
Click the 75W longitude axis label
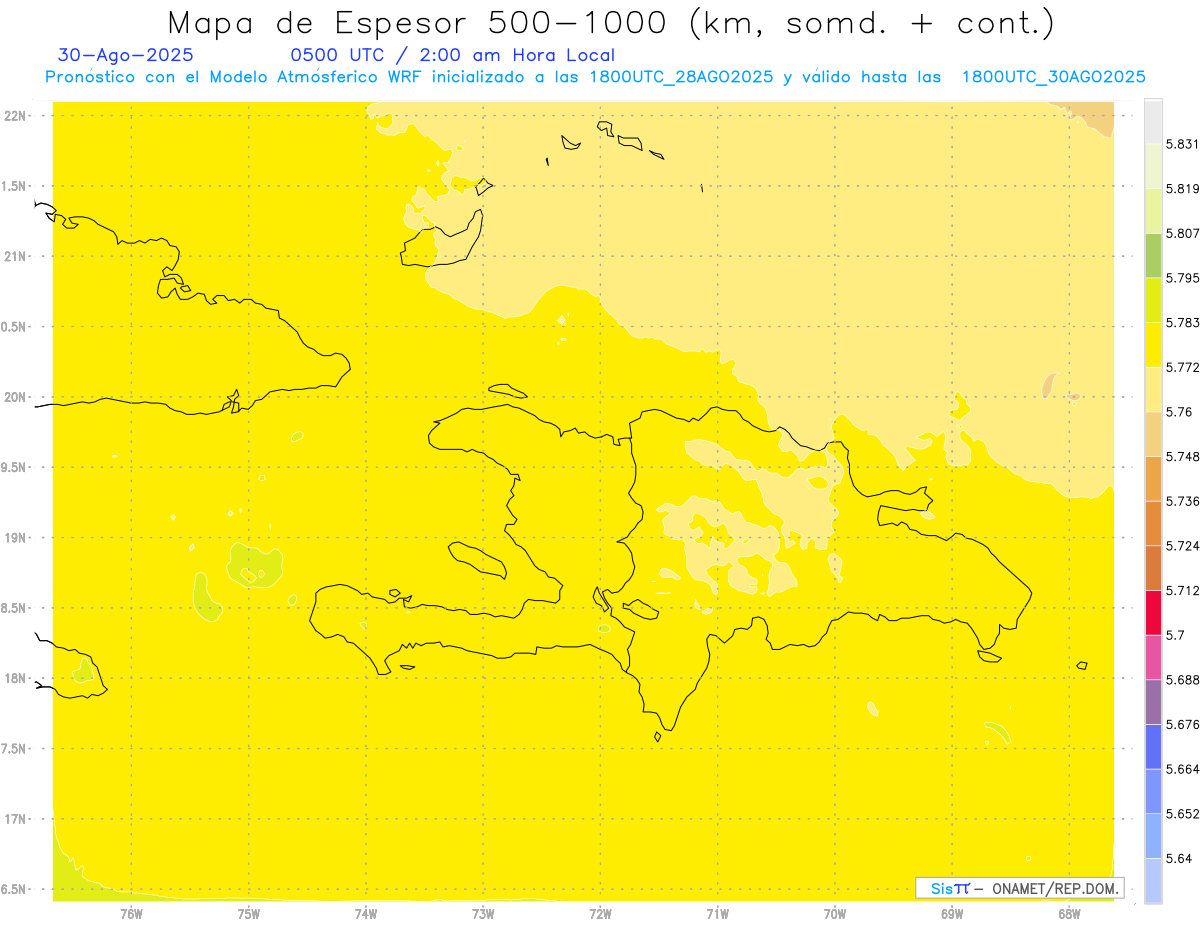(249, 914)
